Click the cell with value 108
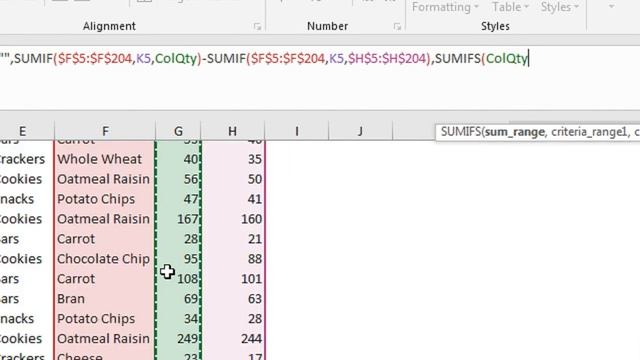This screenshot has width=640, height=360. click(178, 279)
